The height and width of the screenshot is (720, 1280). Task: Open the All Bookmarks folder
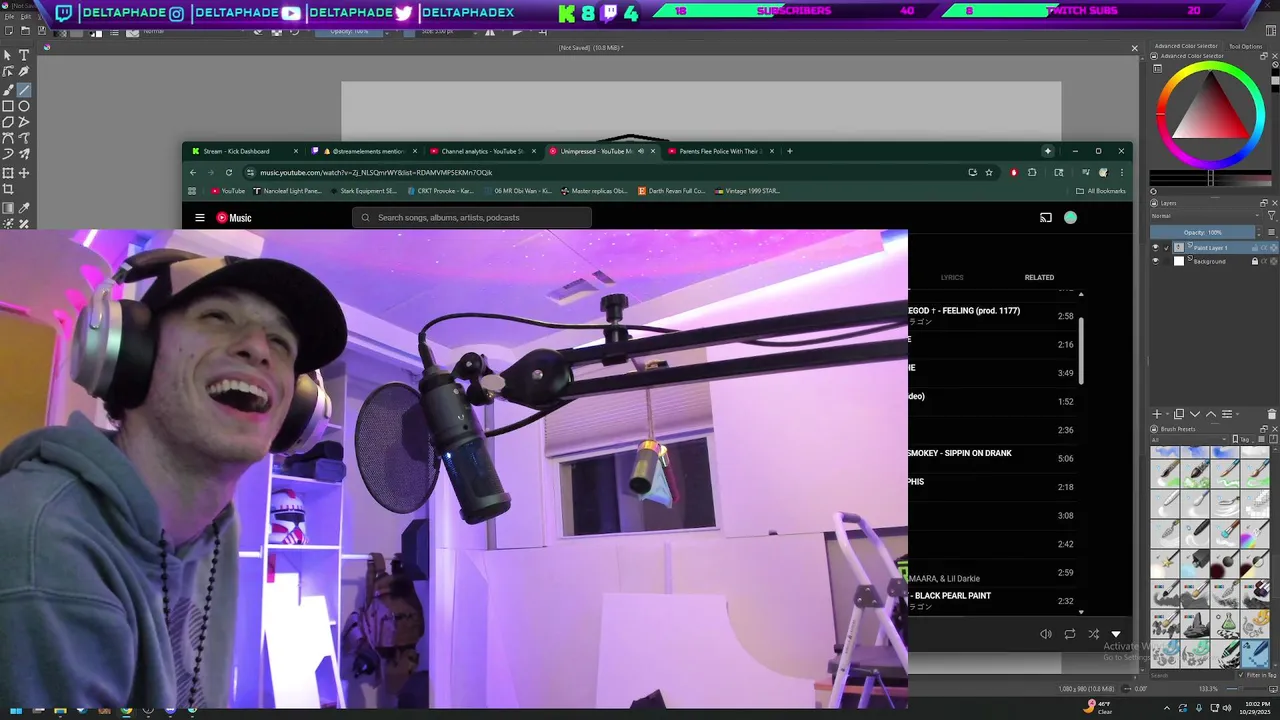[x=1100, y=191]
